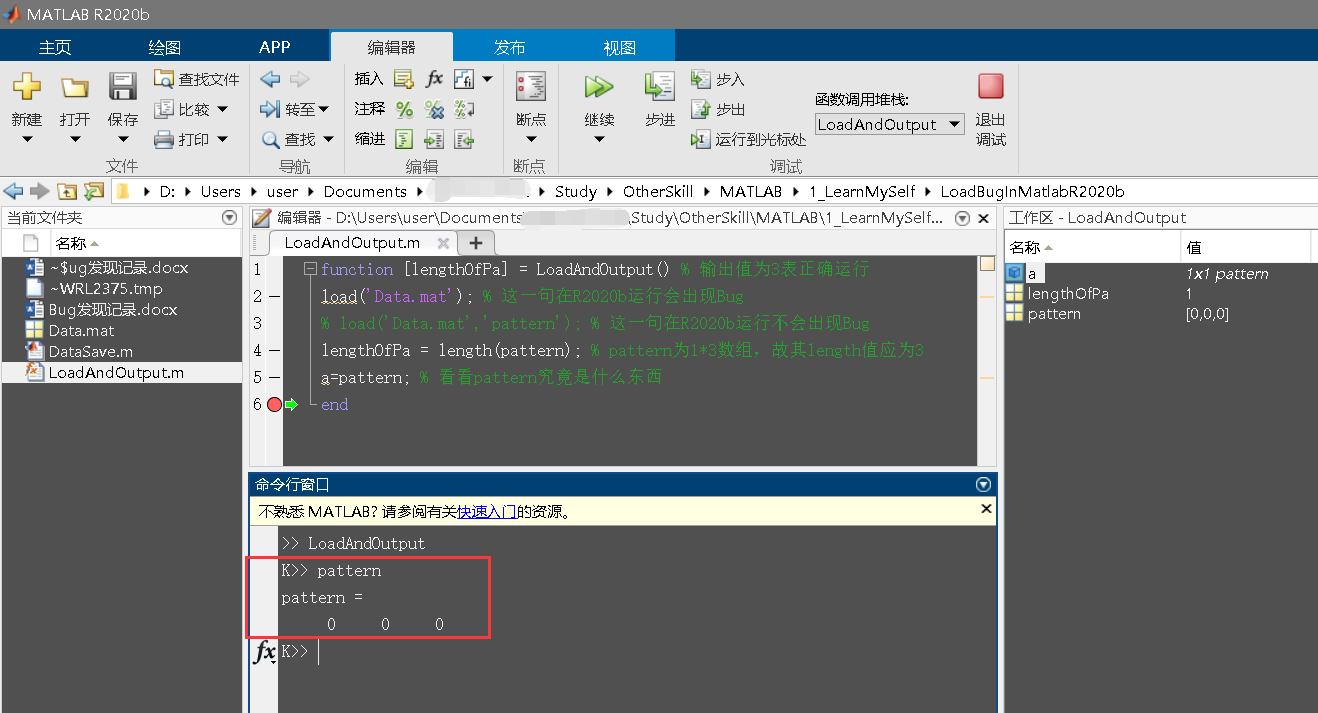
Task: Click the address bar back arrow
Action: click(13, 191)
